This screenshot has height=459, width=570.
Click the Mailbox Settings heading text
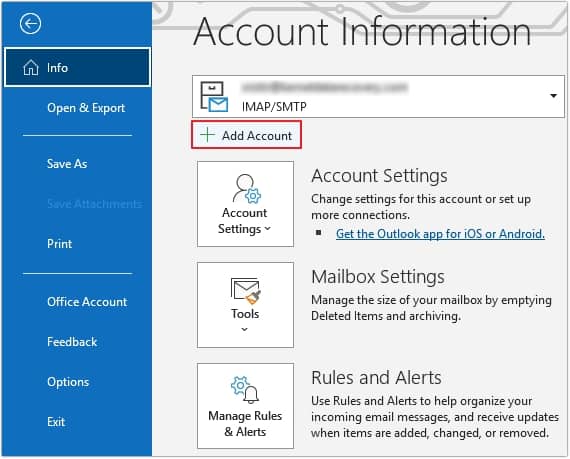tap(378, 277)
